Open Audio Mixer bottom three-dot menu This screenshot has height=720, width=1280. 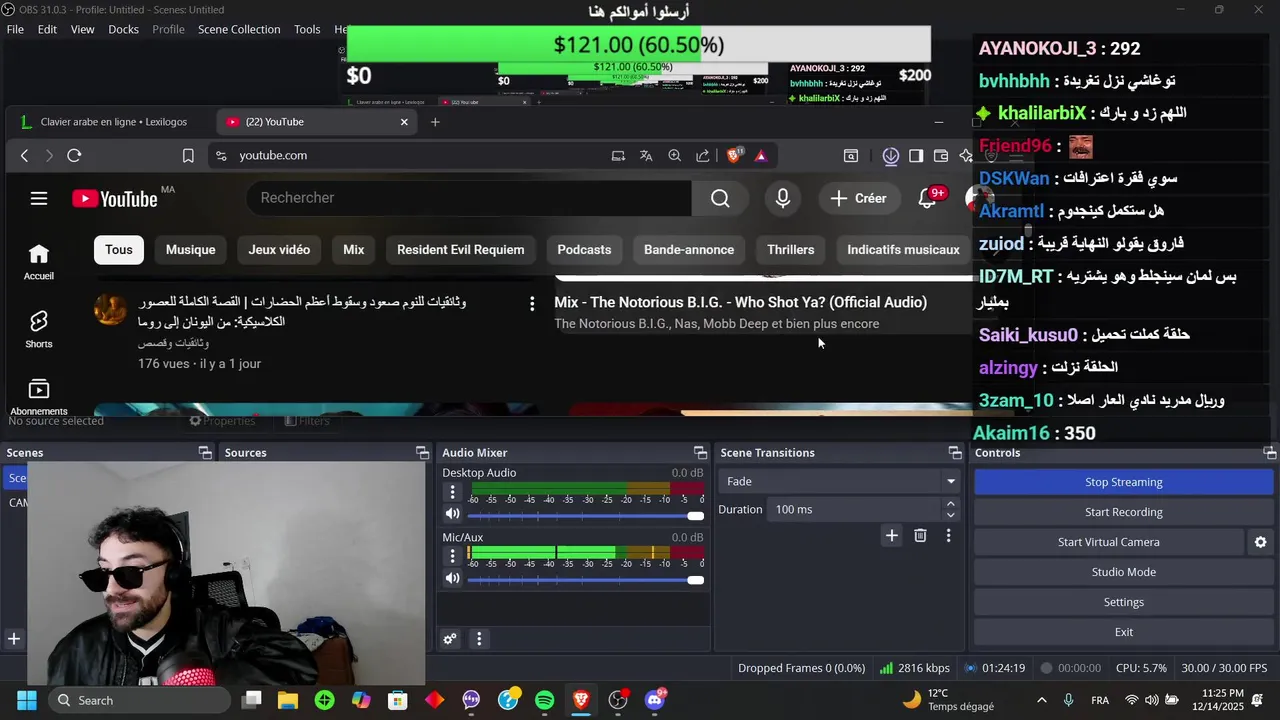coord(479,639)
